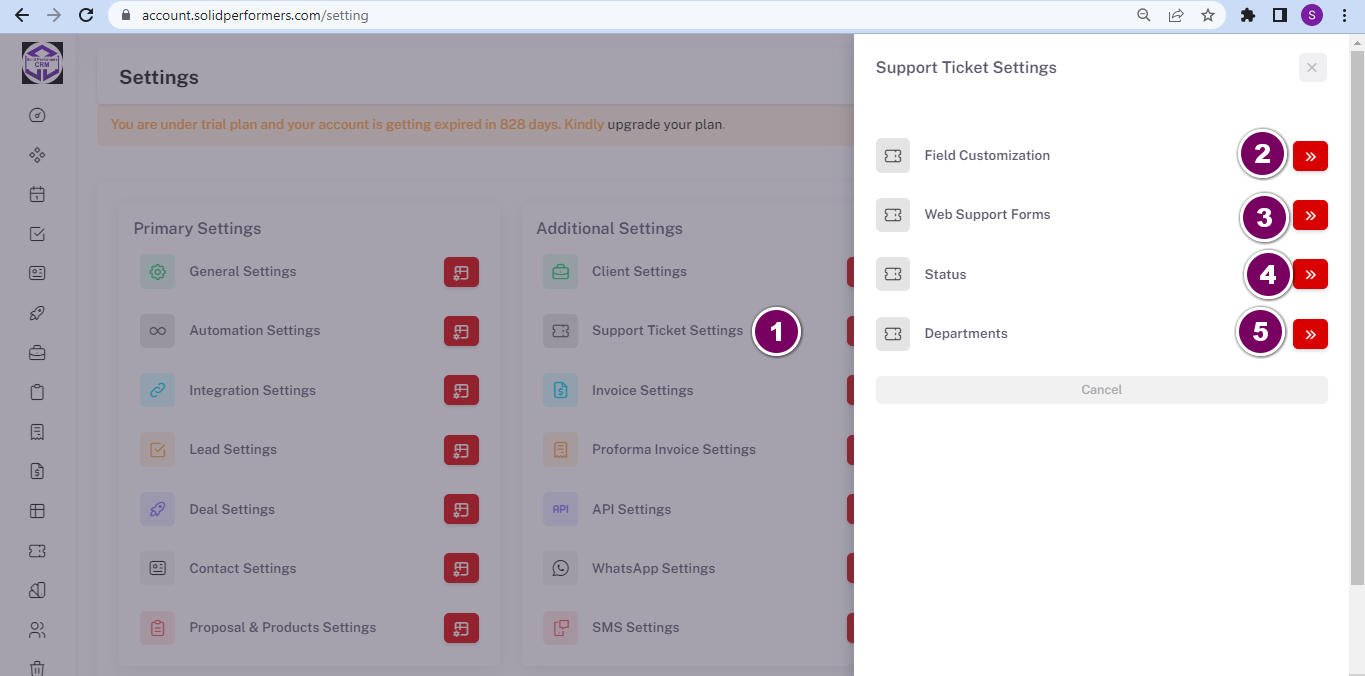Open Deal Settings red button
Viewport: 1365px width, 676px height.
tap(461, 510)
